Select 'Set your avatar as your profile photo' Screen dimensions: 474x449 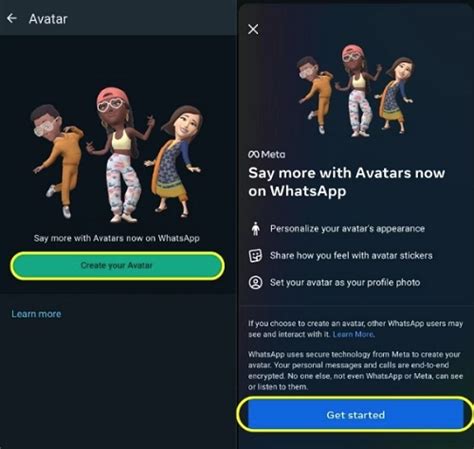pyautogui.click(x=345, y=283)
